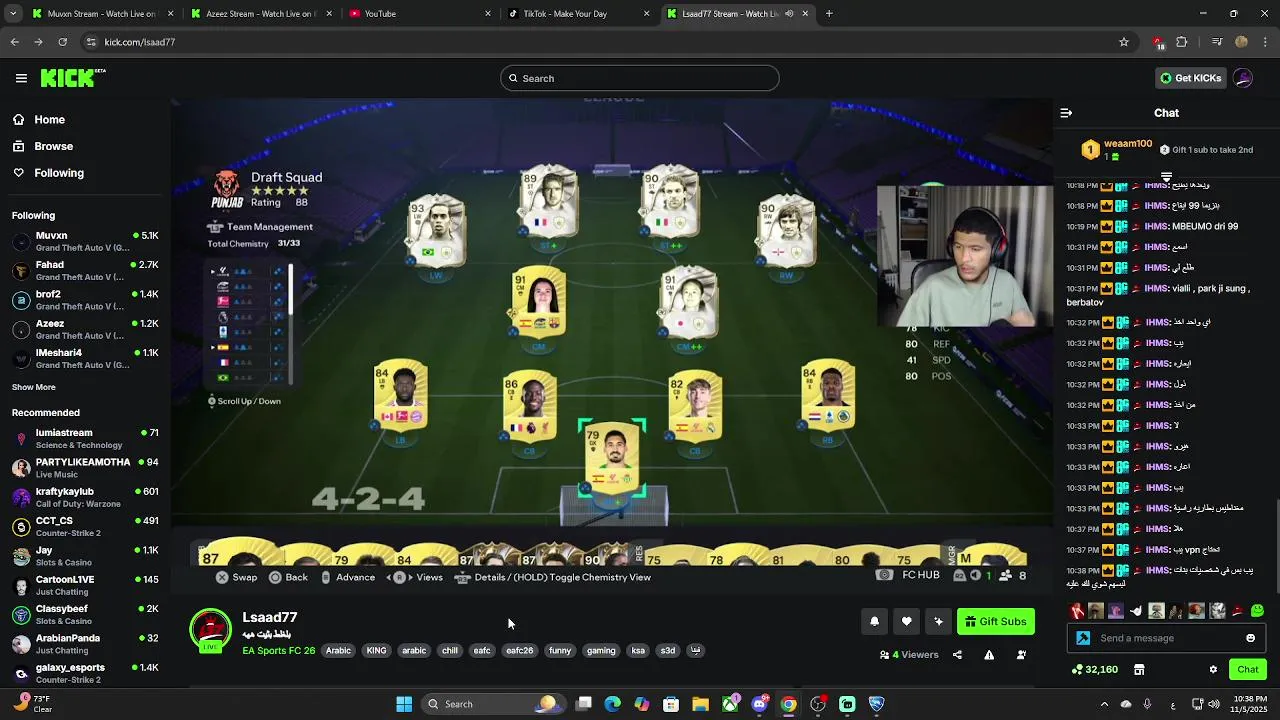Report stream using warning triangle icon

click(989, 655)
